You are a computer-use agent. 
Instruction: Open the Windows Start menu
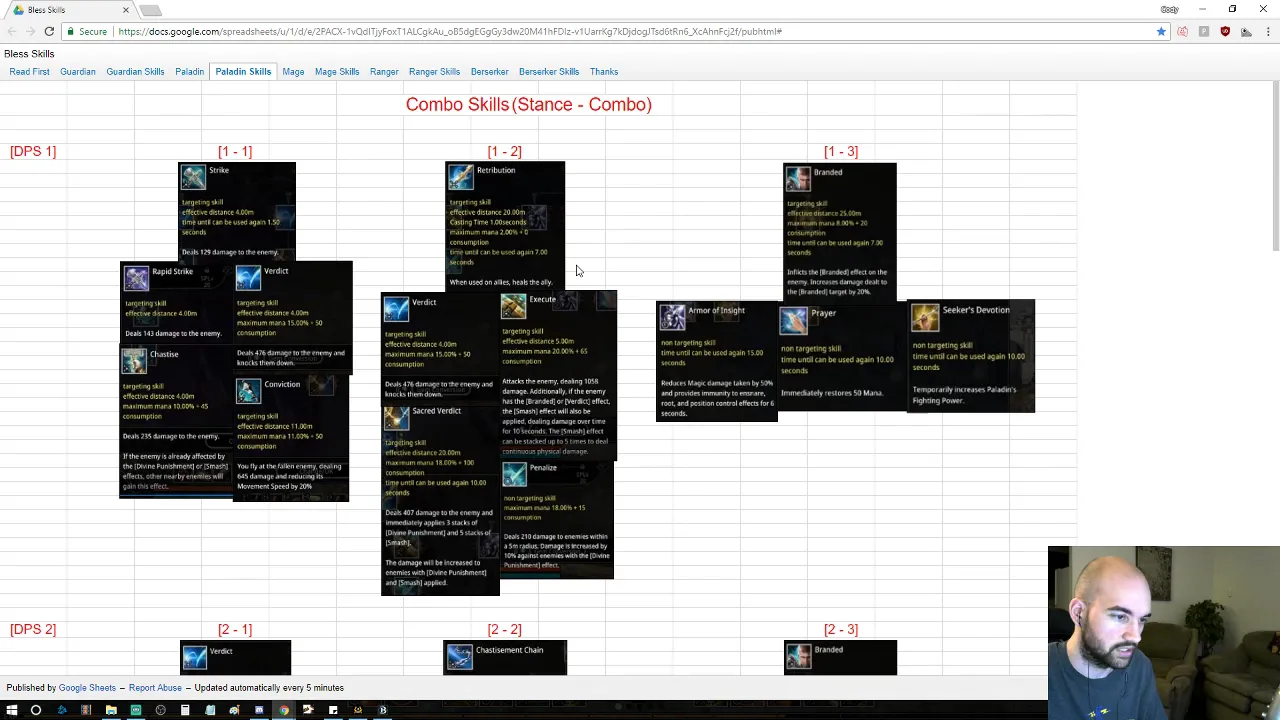pyautogui.click(x=11, y=711)
